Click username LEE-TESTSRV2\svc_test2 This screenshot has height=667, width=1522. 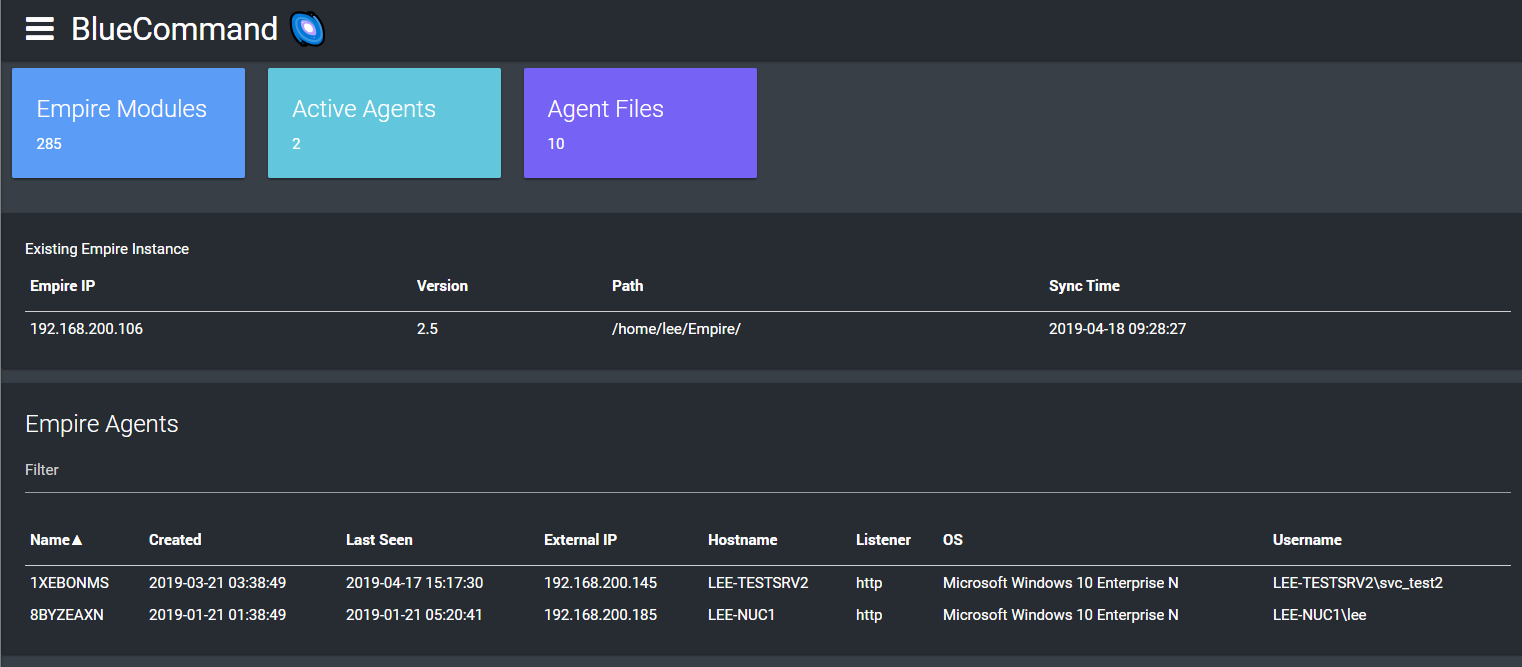point(1357,583)
